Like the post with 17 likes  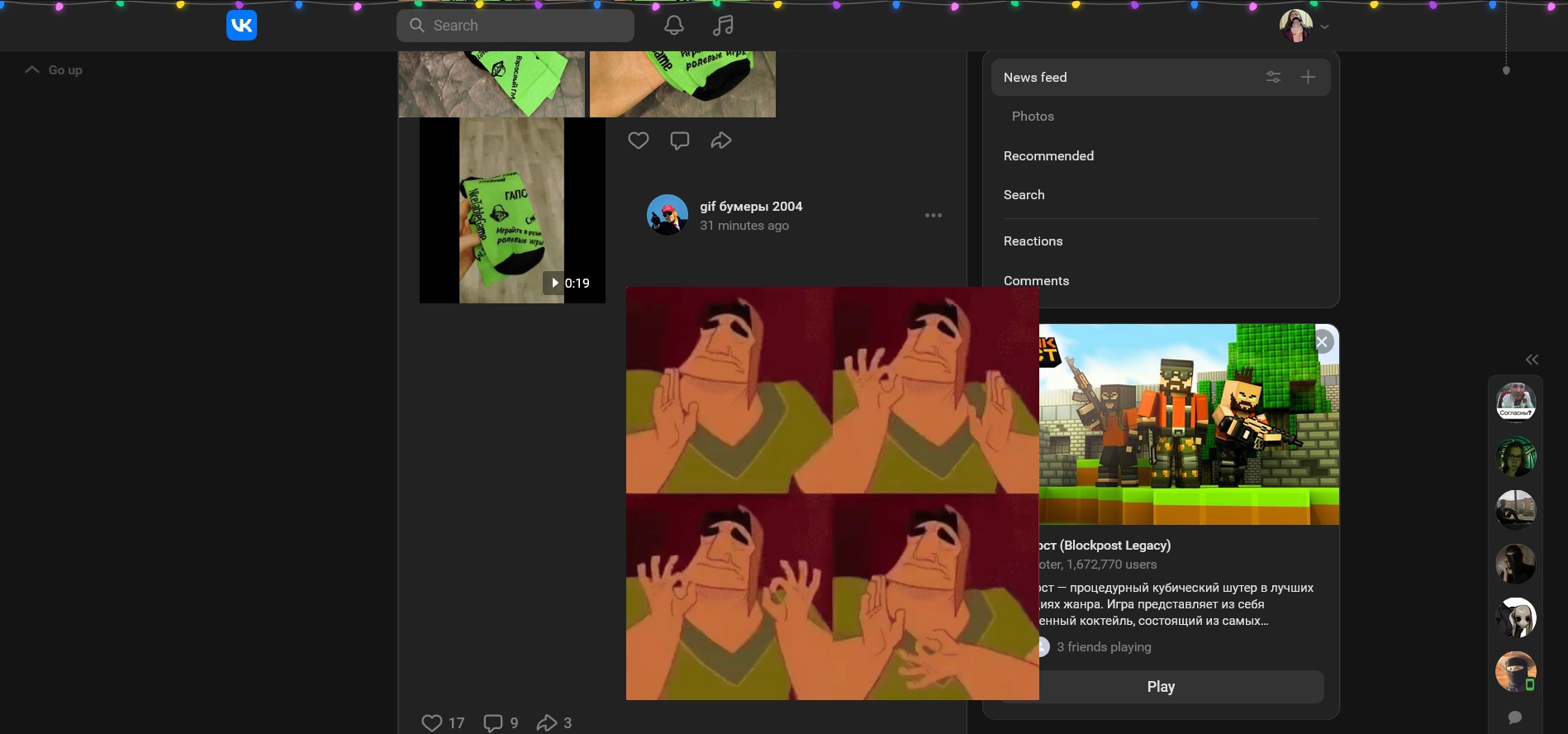tap(443, 723)
